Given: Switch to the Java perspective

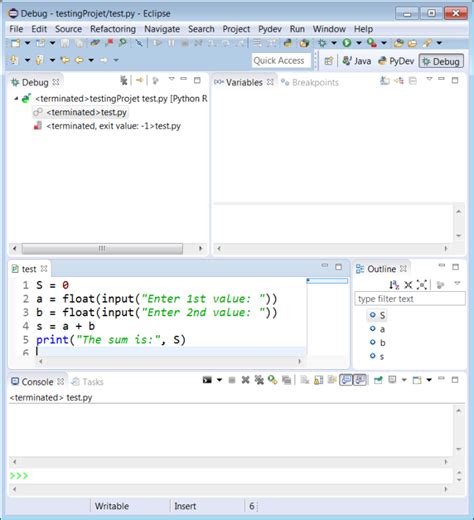Looking at the screenshot, I should click(357, 61).
